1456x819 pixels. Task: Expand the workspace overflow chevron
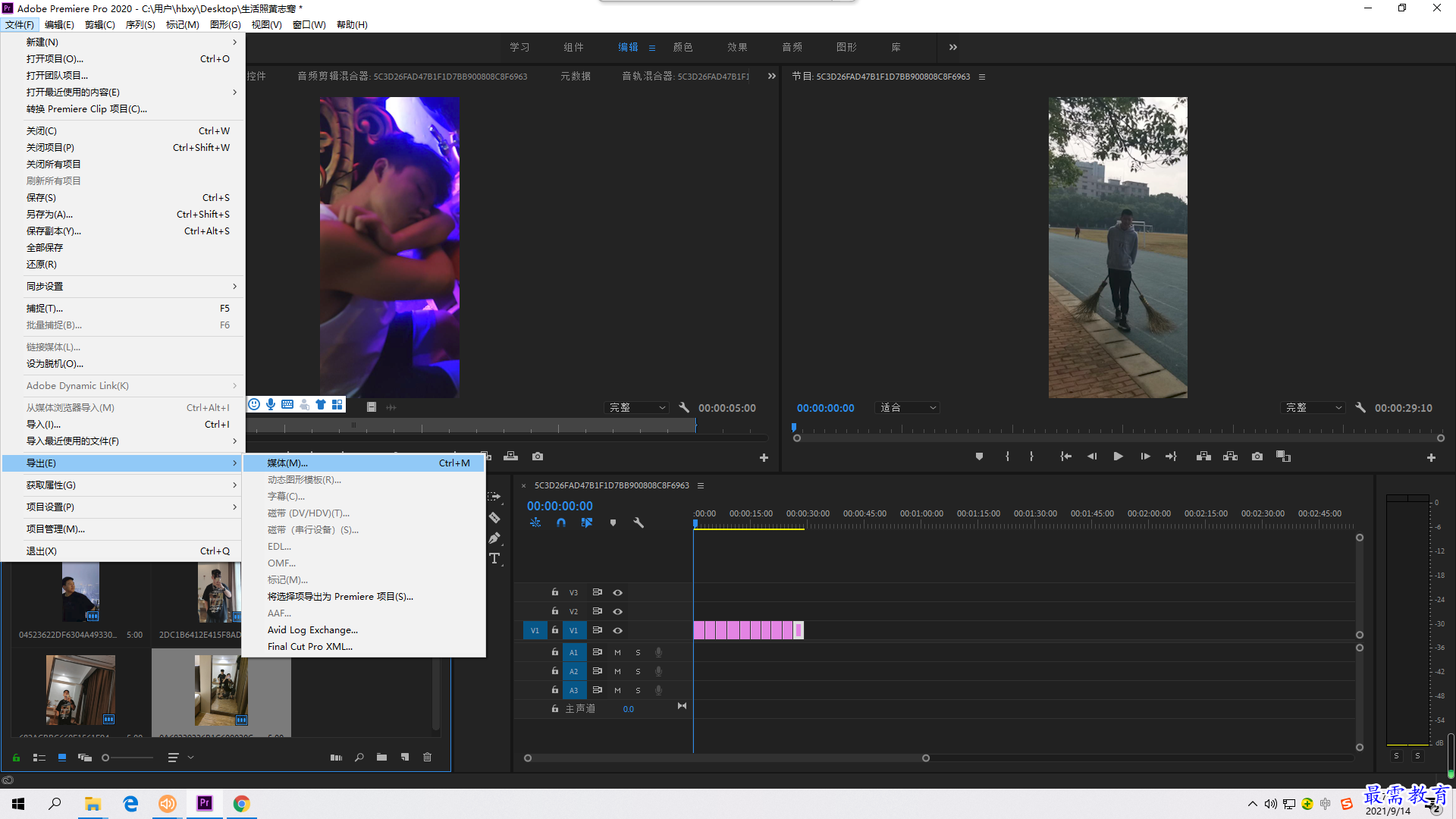coord(953,47)
